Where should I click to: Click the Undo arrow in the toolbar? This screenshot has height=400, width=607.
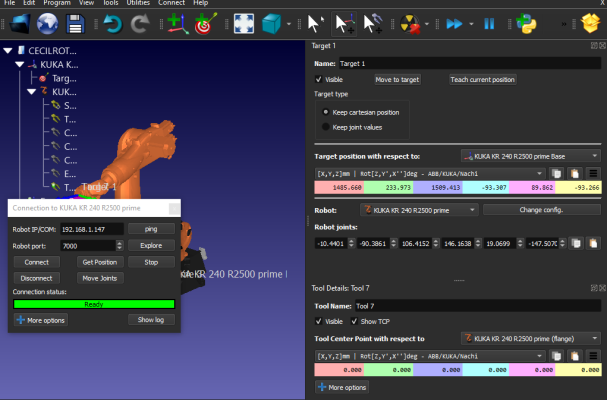tap(113, 21)
